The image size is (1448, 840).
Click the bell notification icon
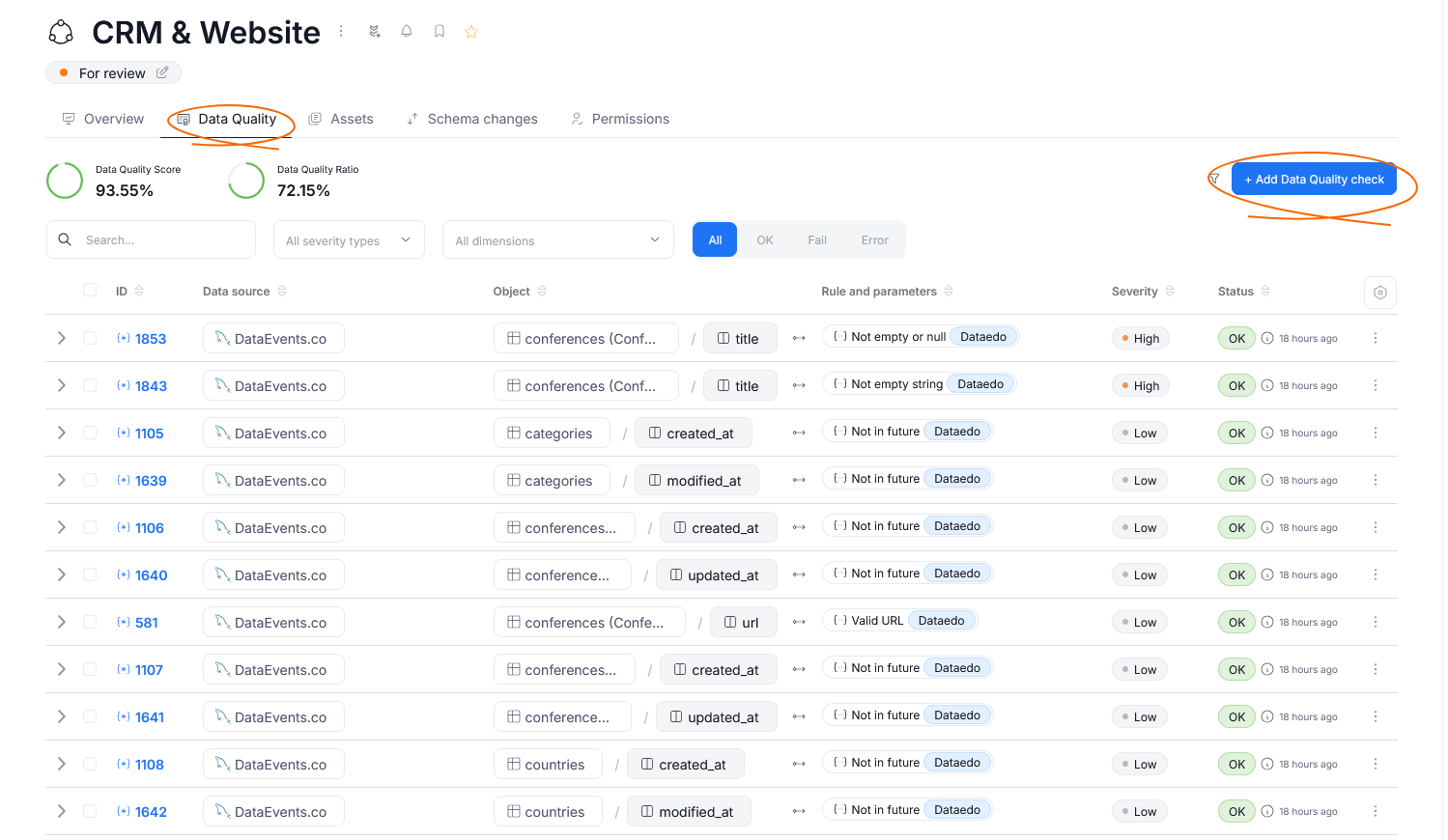click(407, 32)
